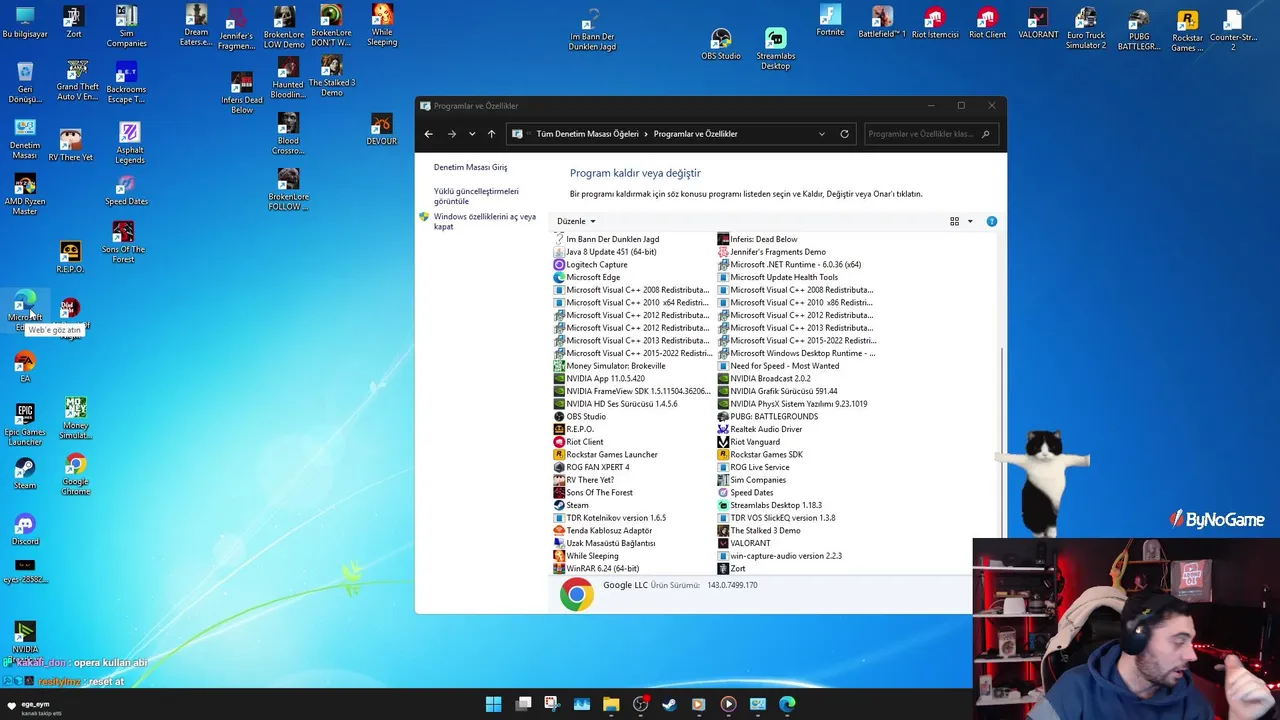Open Steam from the taskbar
This screenshot has height=720, width=1280.
(669, 704)
